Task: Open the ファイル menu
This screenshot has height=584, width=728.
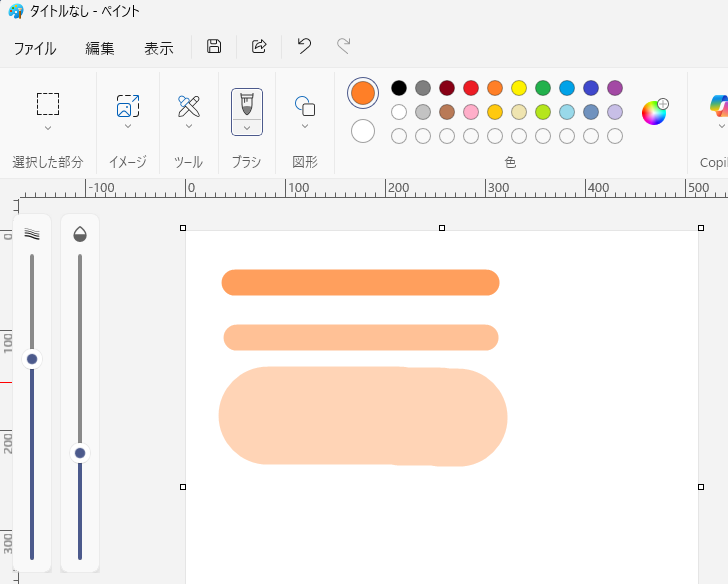Action: pyautogui.click(x=35, y=48)
